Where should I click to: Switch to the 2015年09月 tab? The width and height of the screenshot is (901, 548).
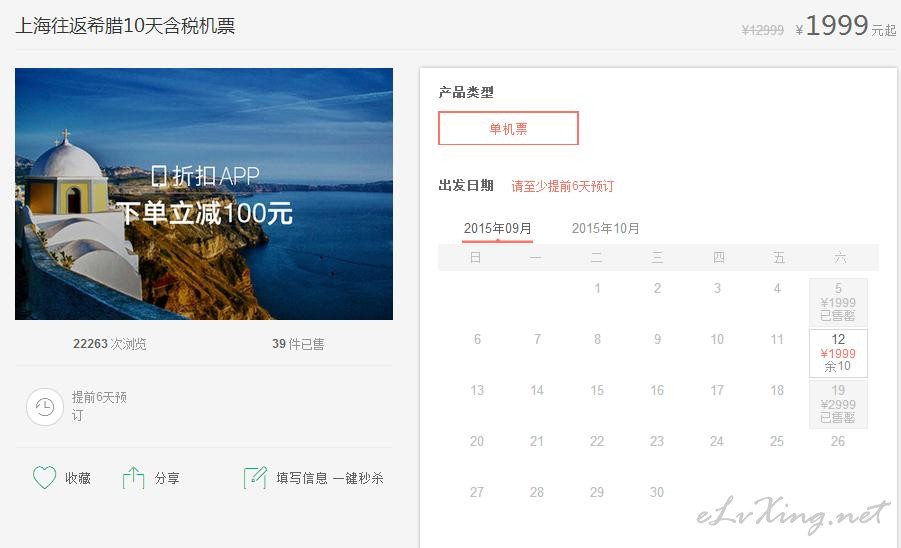498,228
